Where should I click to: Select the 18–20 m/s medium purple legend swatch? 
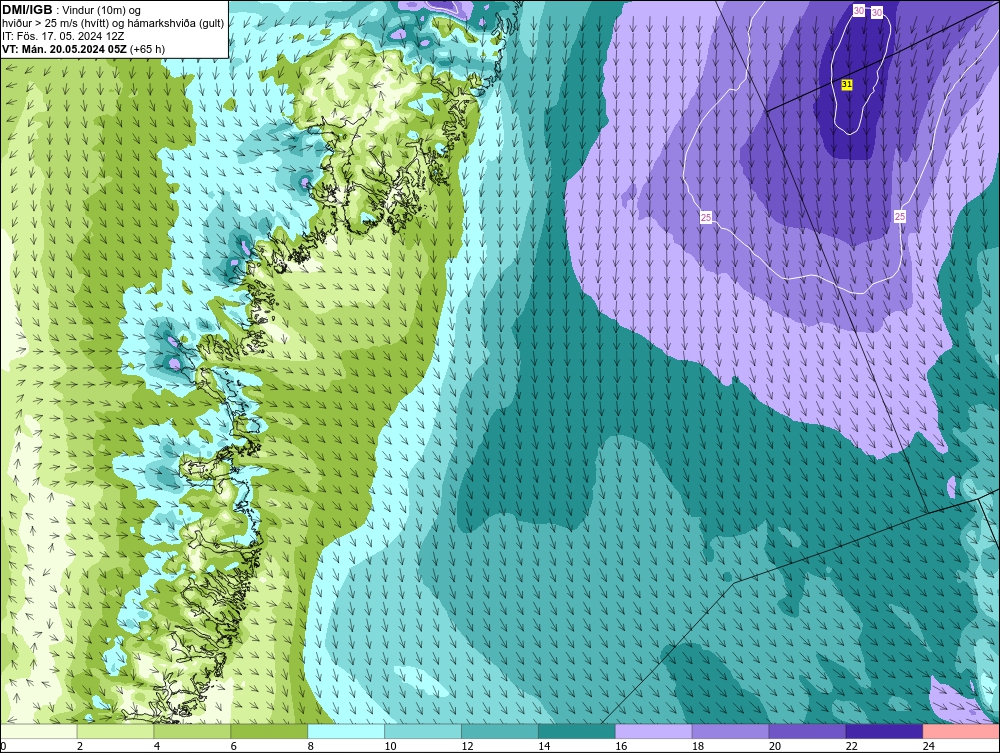(x=730, y=731)
